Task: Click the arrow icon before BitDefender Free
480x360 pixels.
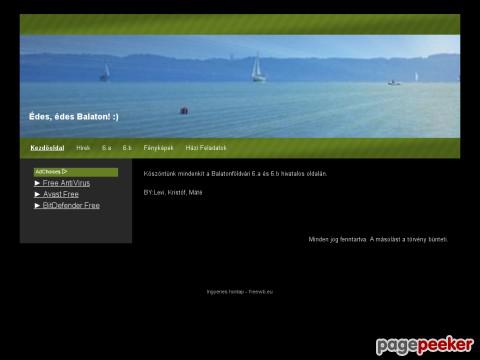Action: tap(37, 205)
